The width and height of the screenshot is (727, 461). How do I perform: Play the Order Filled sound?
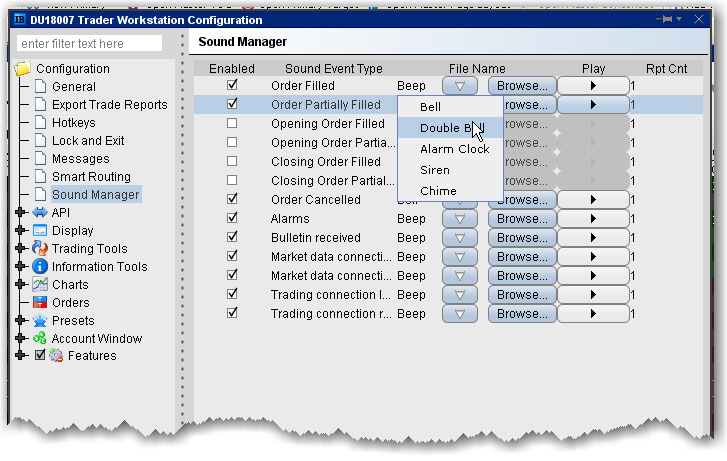593,86
